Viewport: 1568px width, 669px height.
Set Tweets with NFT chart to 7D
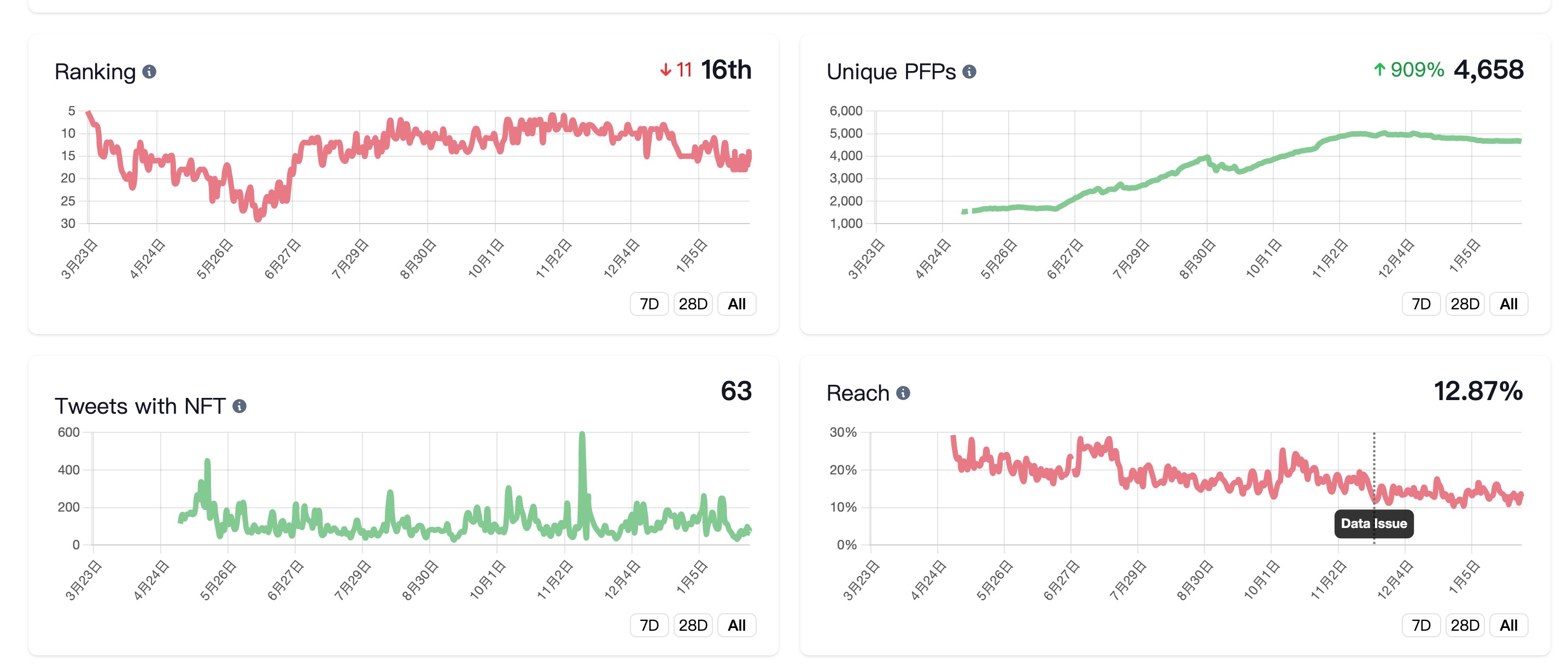tap(649, 625)
